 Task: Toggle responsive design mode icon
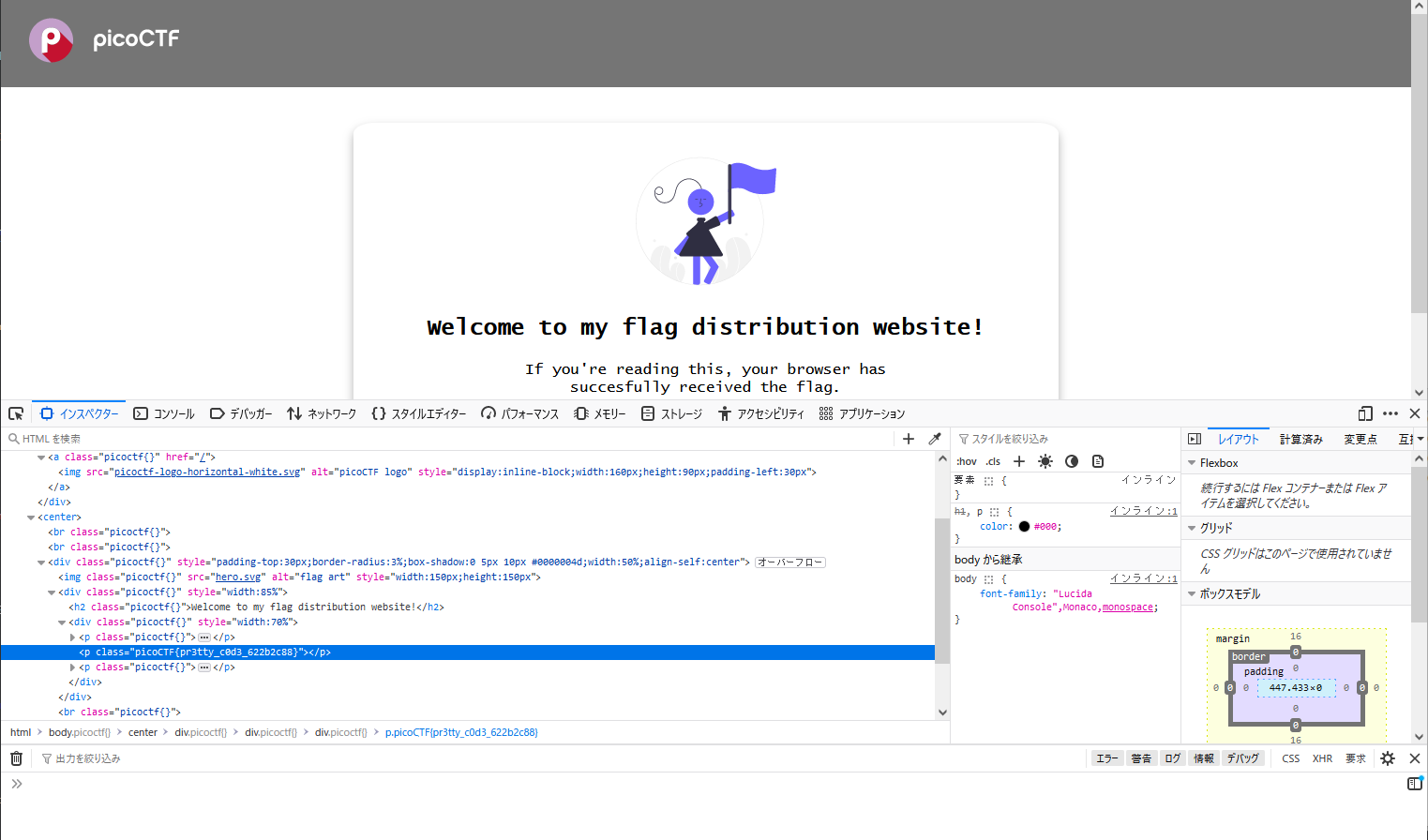(x=1365, y=413)
